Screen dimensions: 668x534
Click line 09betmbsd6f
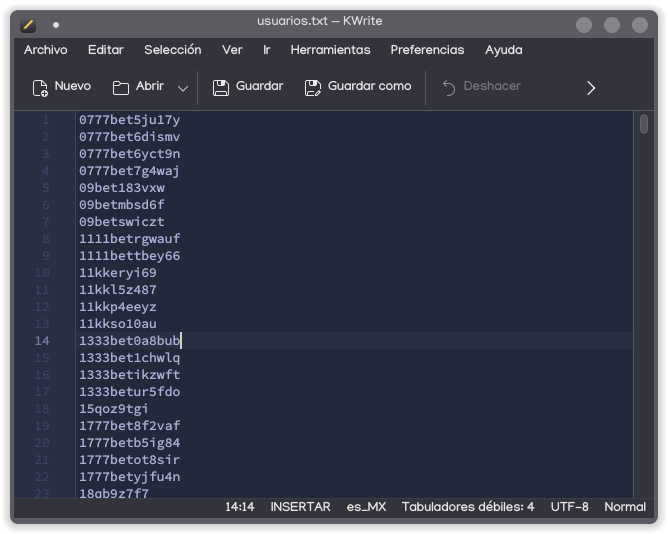click(122, 205)
